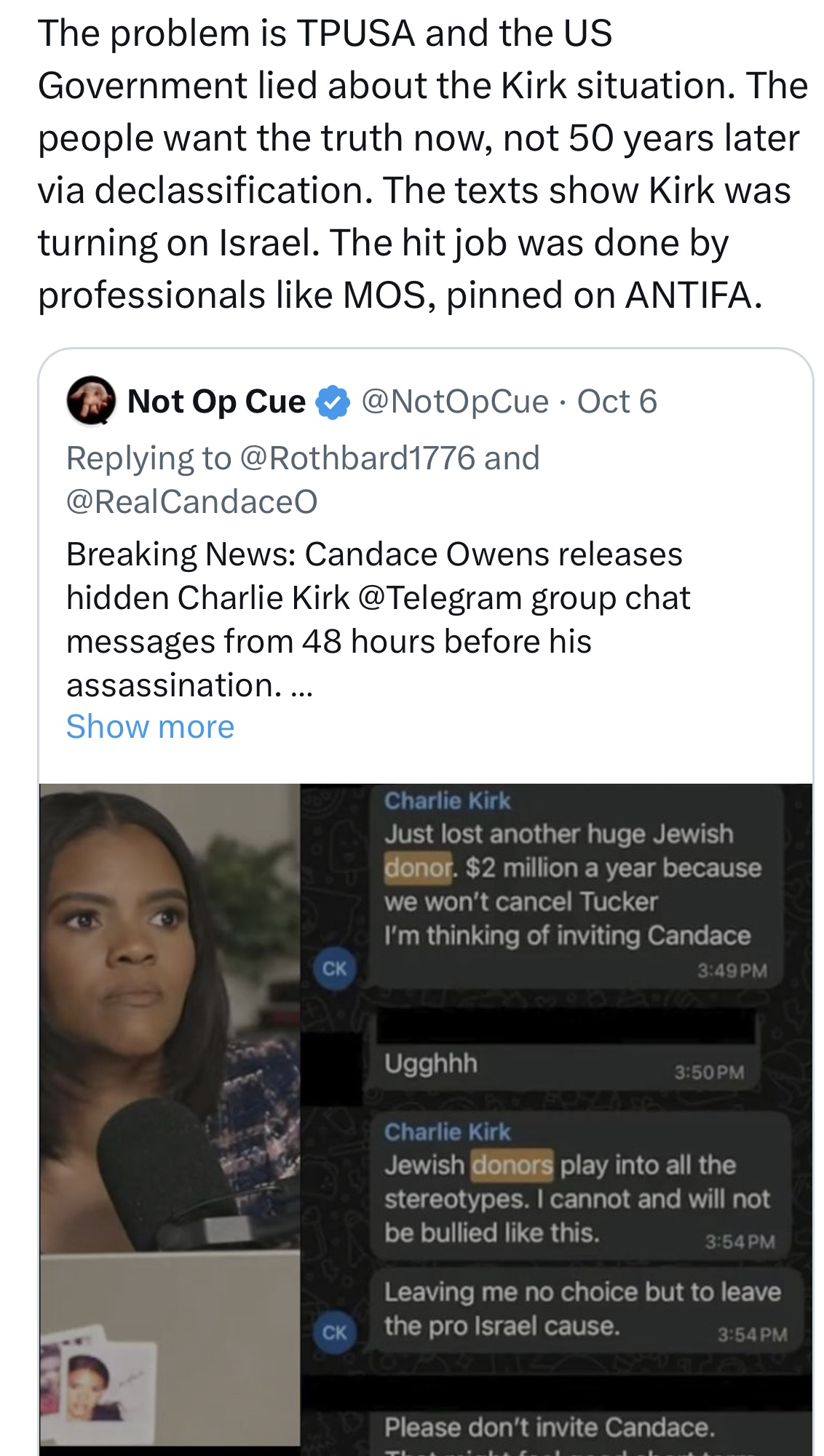The image size is (824, 1456).
Task: Click the lower CK chat avatar
Action: point(334,1332)
